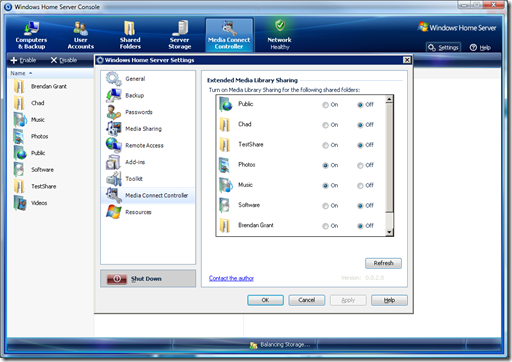
Task: Open Remote Access settings page
Action: pyautogui.click(x=148, y=146)
